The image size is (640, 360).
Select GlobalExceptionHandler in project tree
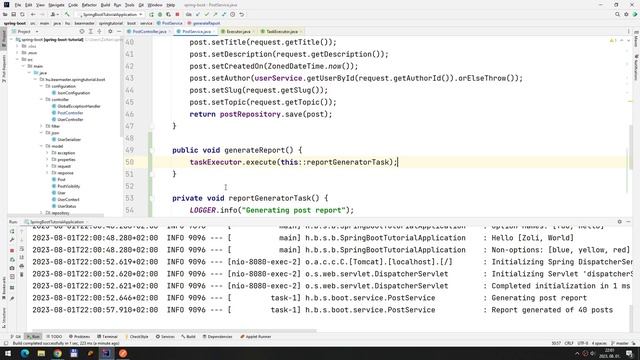coord(79,106)
